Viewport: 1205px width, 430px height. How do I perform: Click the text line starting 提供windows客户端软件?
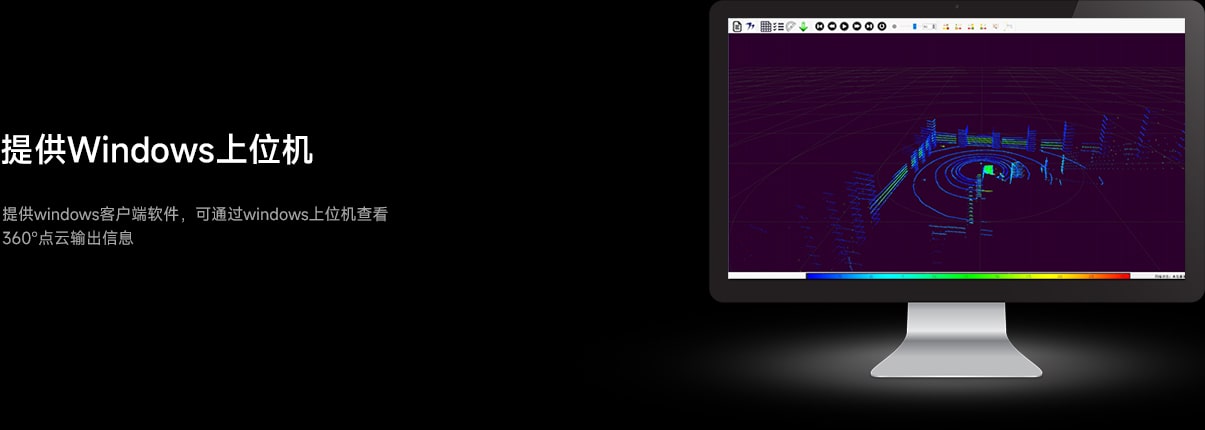pos(194,214)
